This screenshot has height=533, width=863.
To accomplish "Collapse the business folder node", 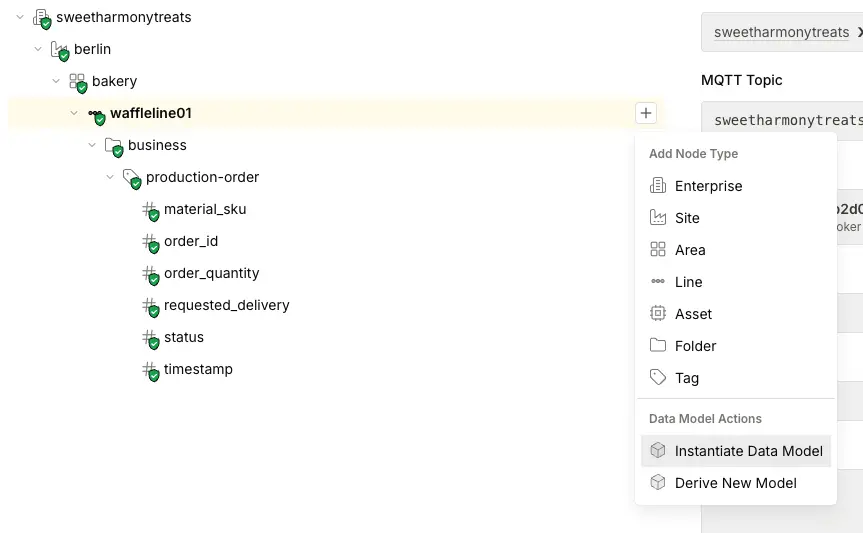I will [92, 145].
